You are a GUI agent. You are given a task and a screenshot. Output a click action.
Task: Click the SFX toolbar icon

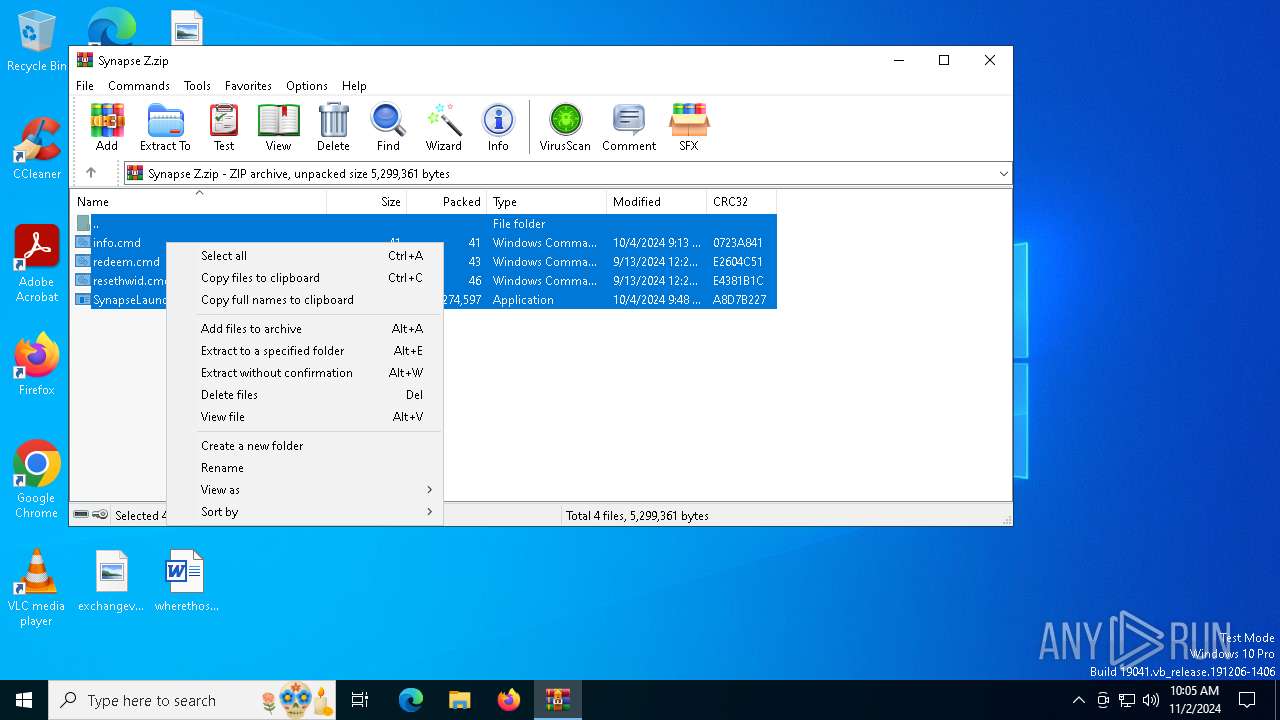tap(689, 127)
